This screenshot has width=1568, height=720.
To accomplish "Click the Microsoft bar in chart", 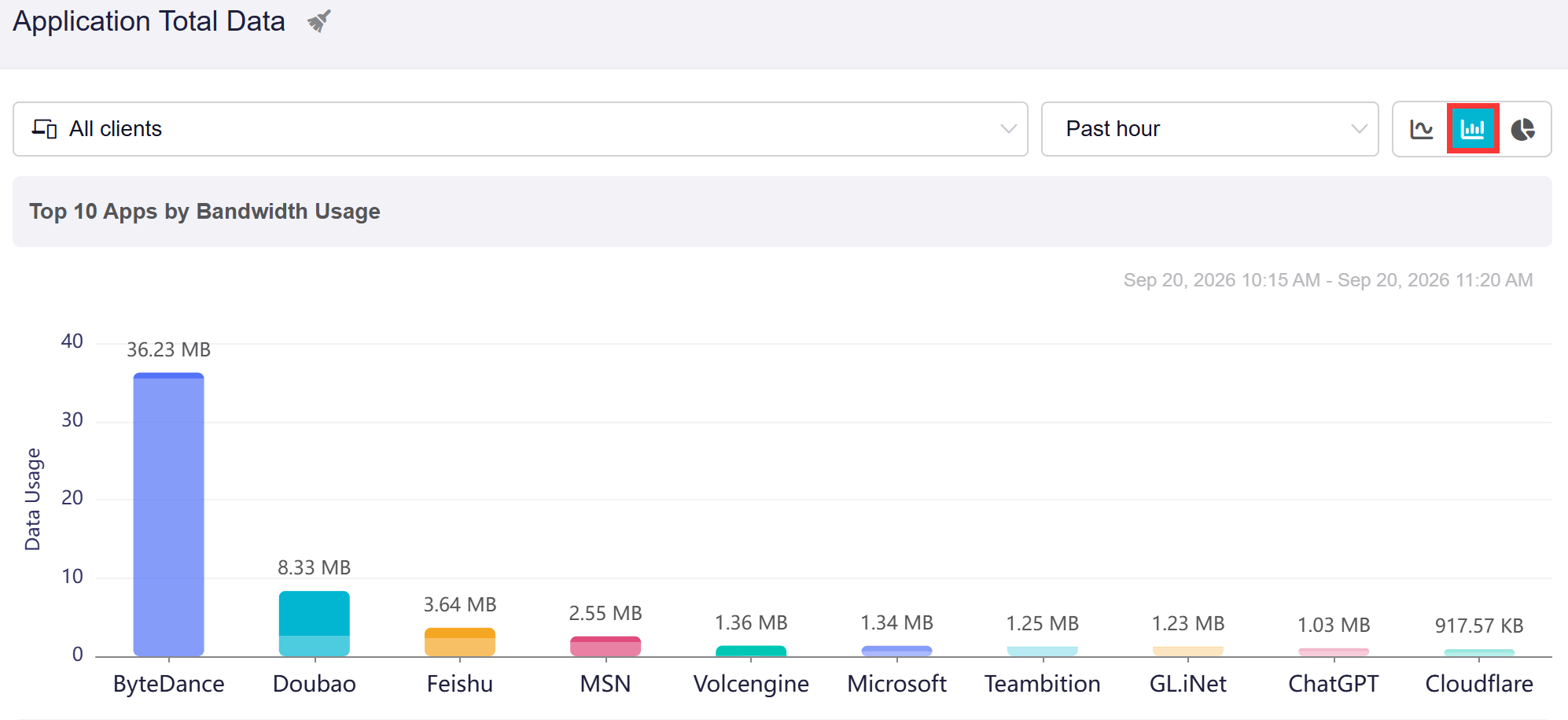I will (897, 651).
